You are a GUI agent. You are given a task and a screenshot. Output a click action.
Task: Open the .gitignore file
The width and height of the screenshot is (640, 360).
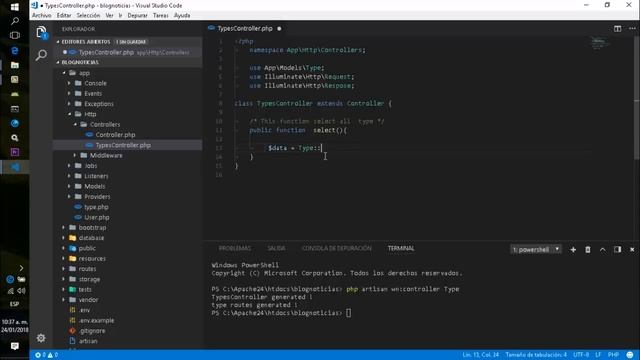click(x=92, y=331)
